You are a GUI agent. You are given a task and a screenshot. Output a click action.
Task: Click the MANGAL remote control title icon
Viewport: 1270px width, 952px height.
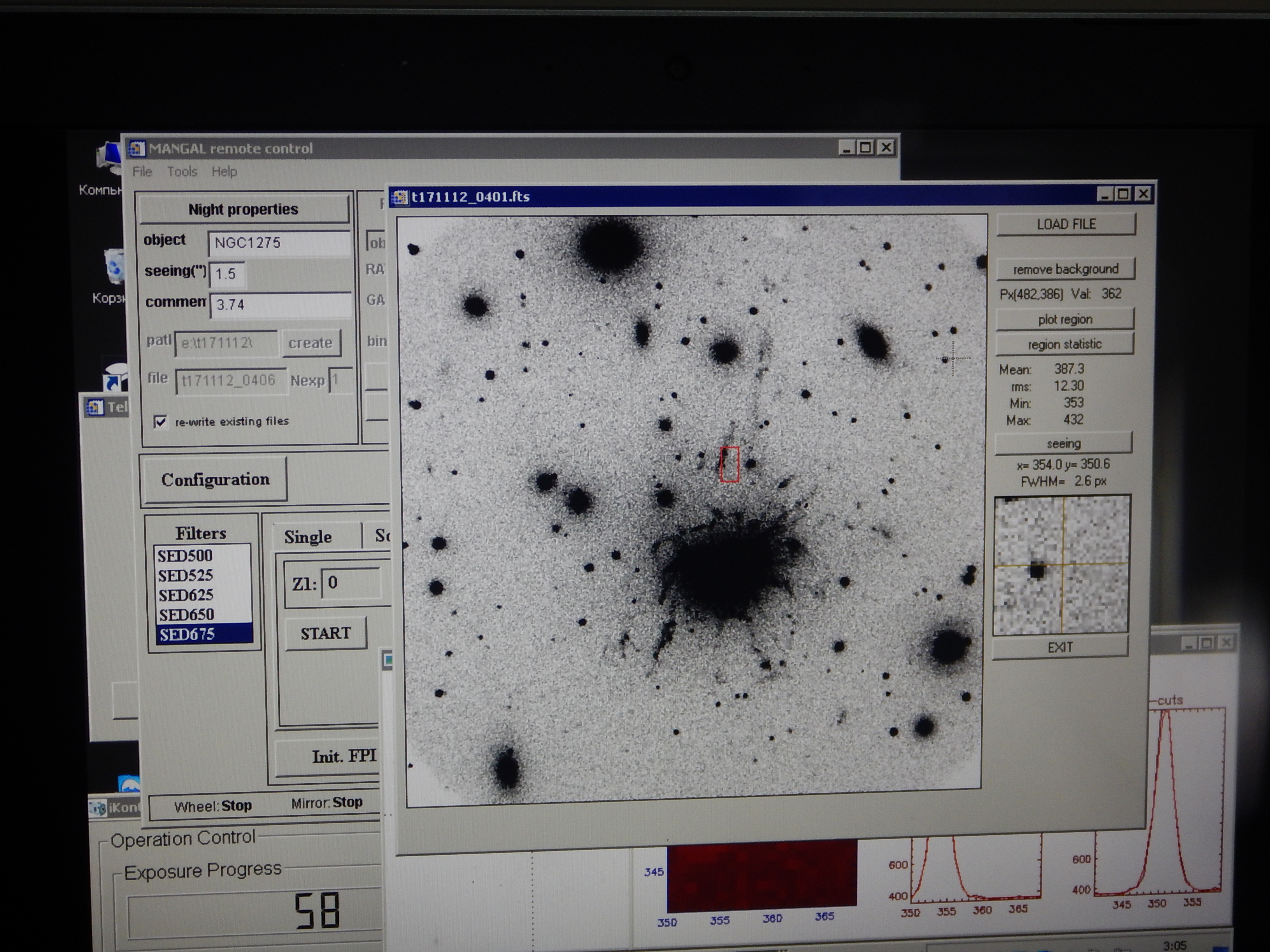click(x=137, y=149)
